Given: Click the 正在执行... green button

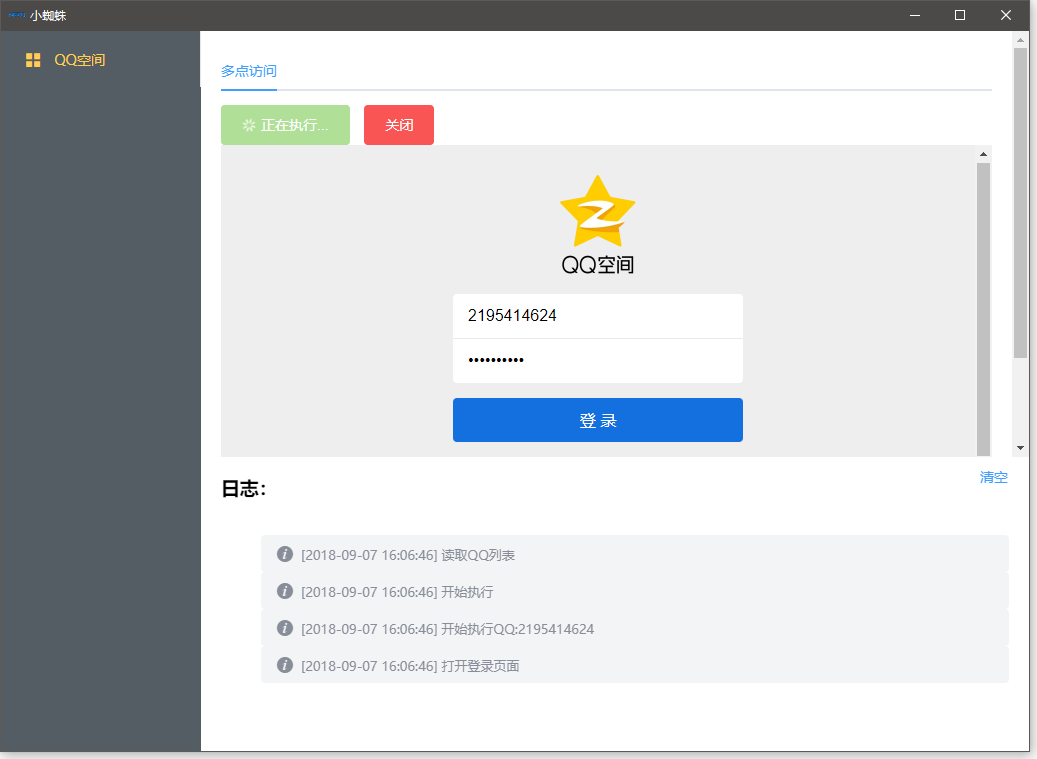Looking at the screenshot, I should coord(285,125).
